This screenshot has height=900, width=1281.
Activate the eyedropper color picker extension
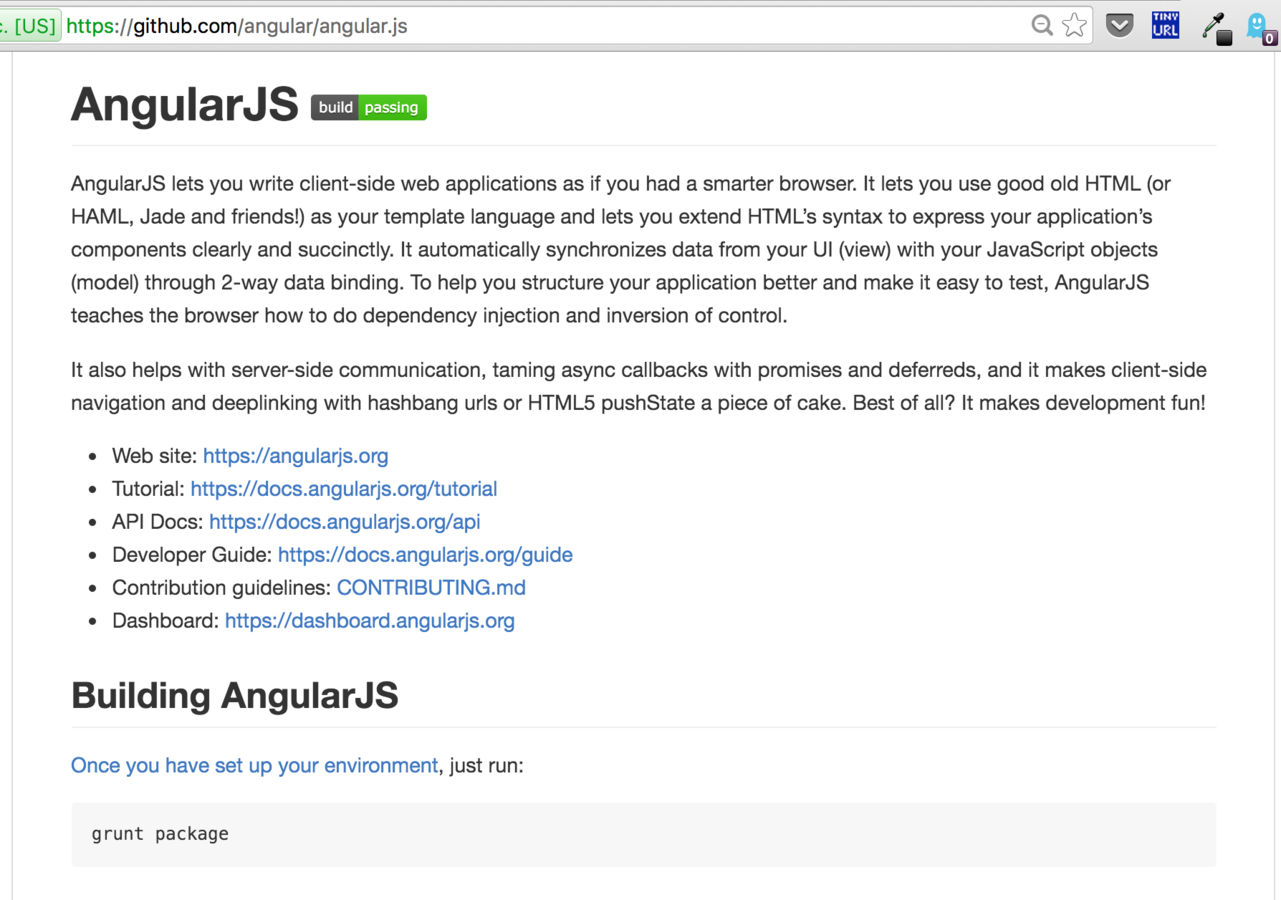pyautogui.click(x=1216, y=28)
